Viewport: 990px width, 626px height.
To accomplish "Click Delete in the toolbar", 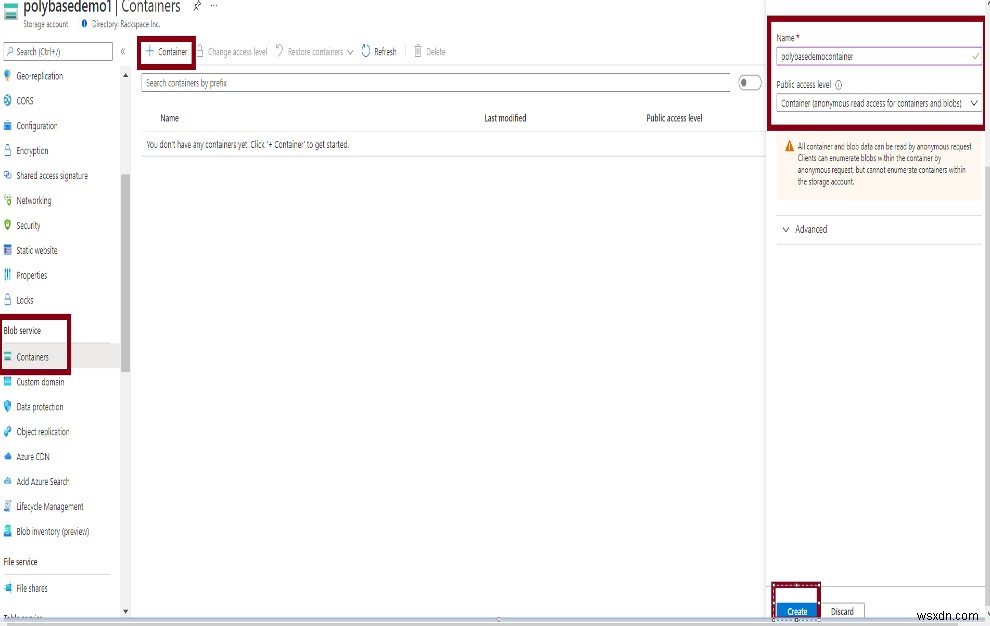I will (429, 52).
